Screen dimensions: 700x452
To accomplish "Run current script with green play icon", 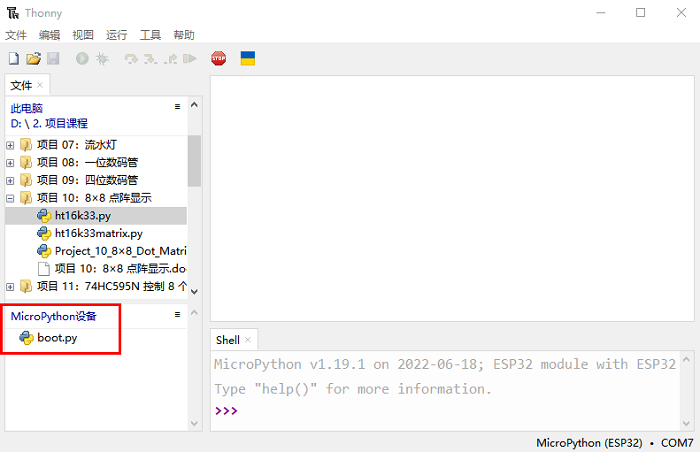I will [82, 59].
